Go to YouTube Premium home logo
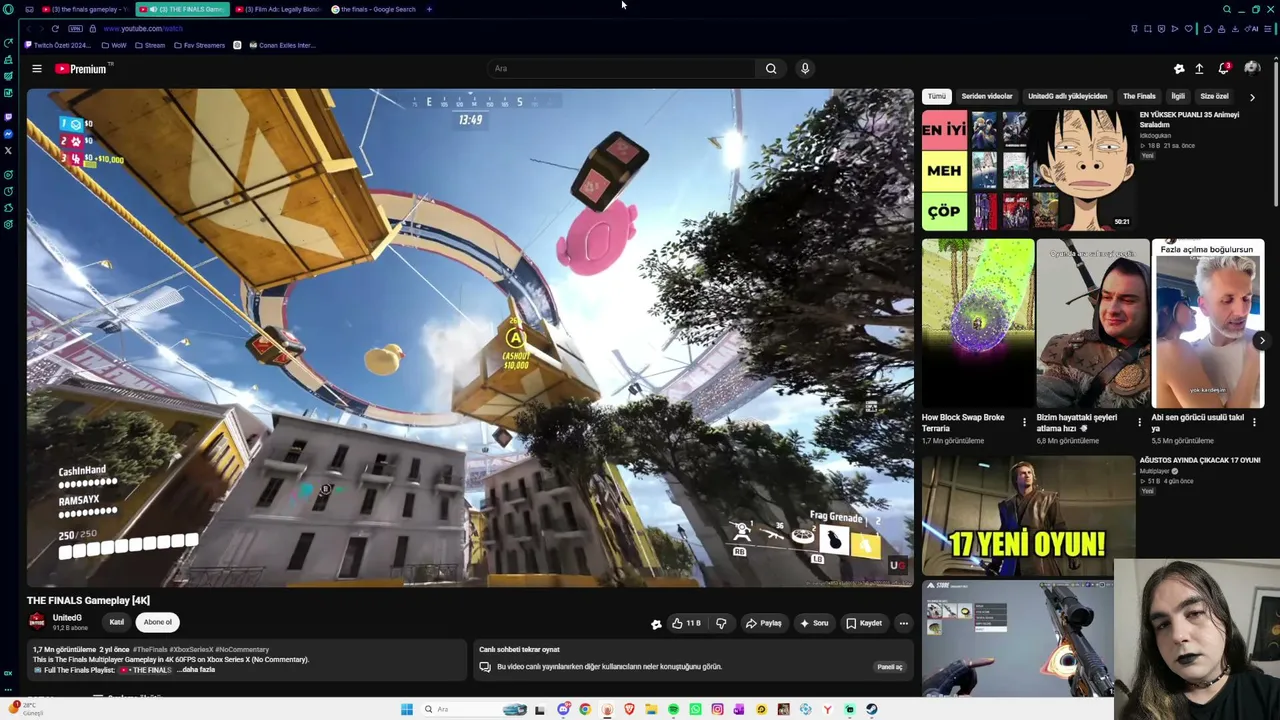This screenshot has width=1280, height=720. (x=83, y=69)
